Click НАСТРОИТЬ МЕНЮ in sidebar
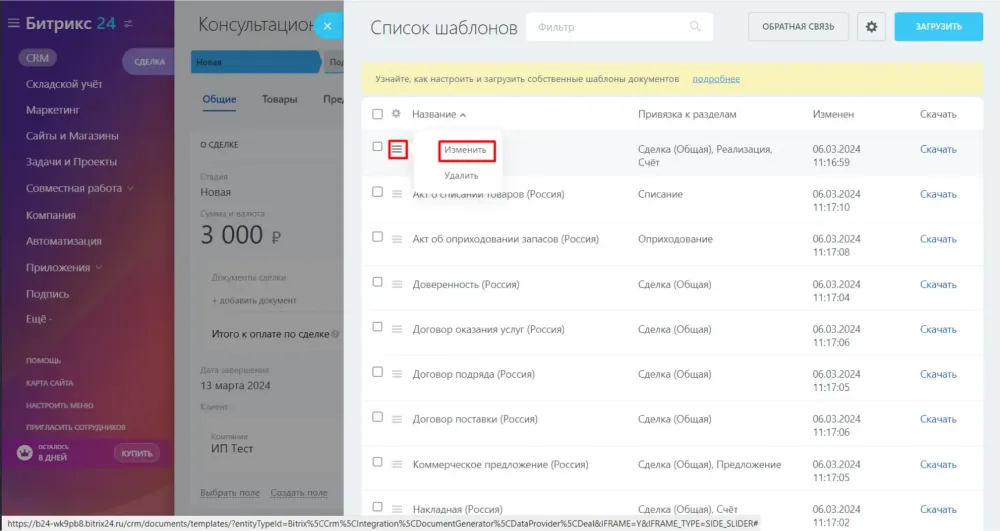This screenshot has width=1000, height=531. point(59,405)
